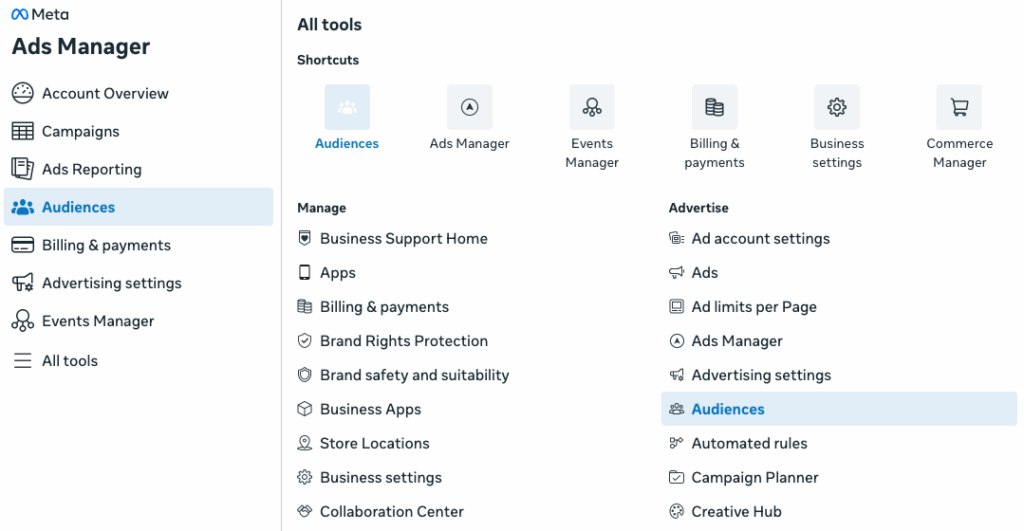
Task: Select Billing & payments in the sidebar
Action: [x=138, y=245]
